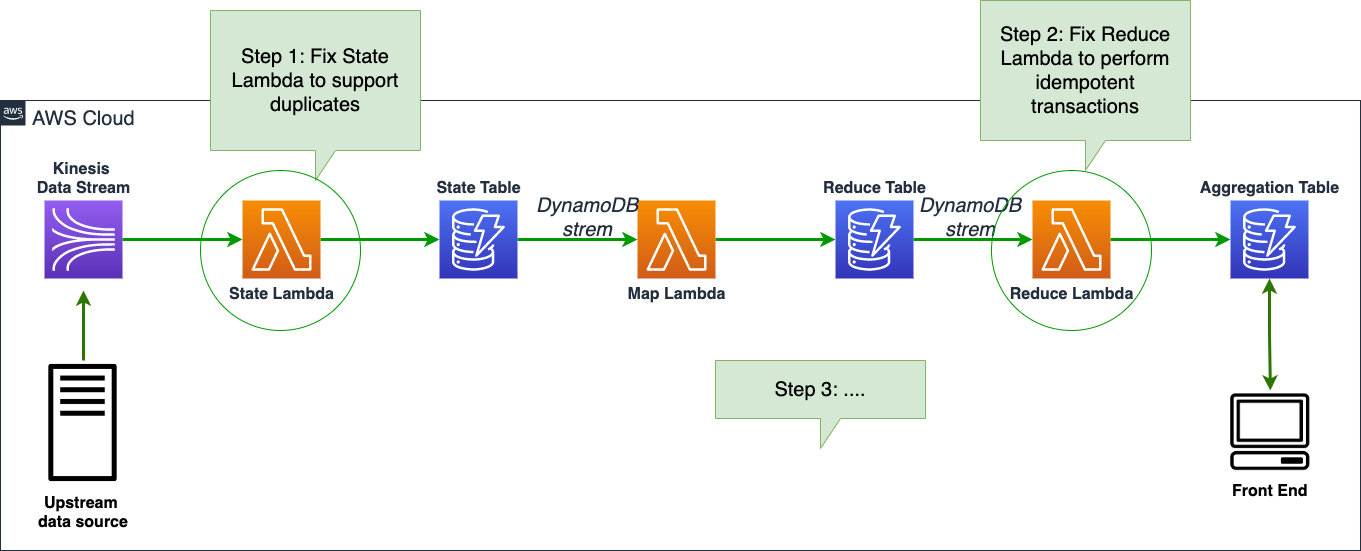Click the Aggregation Table DynamoDB icon
Screen dimensions: 1361x551
click(1269, 239)
